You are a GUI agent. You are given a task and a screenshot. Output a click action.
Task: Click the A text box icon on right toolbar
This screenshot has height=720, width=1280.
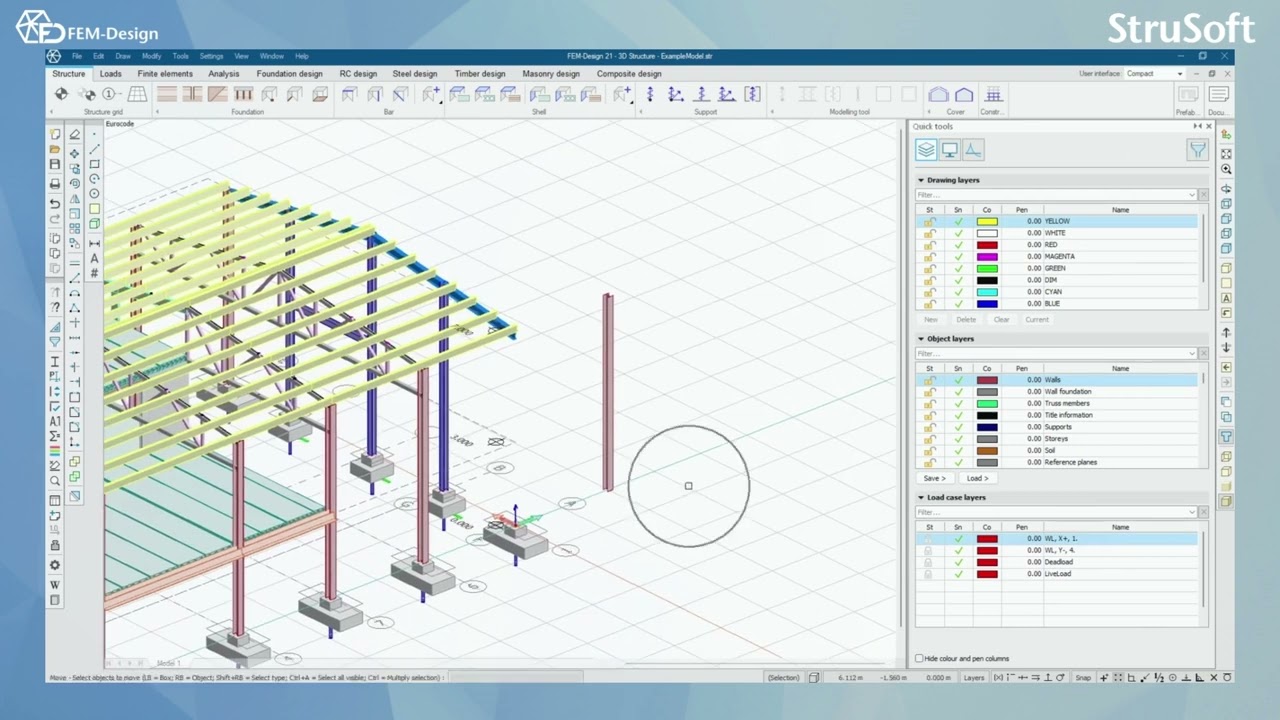[1226, 298]
